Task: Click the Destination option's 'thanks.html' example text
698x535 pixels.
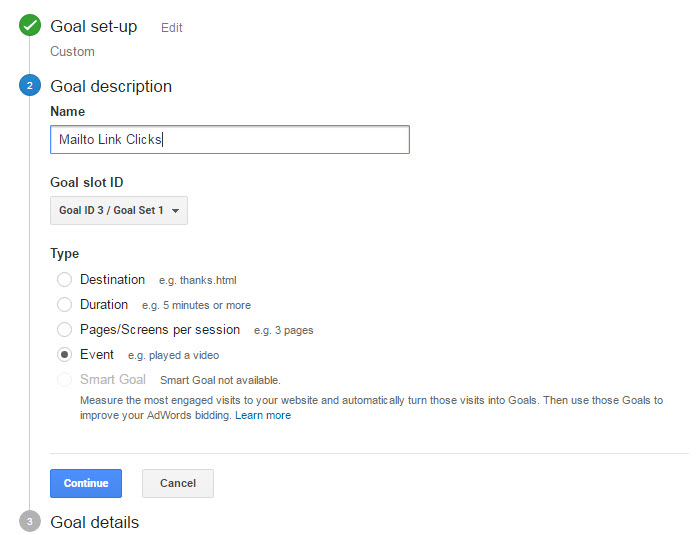Action: point(198,280)
